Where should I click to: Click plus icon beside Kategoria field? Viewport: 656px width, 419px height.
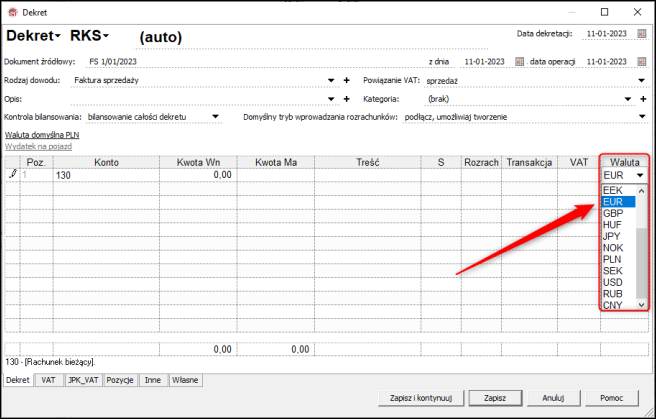643,99
